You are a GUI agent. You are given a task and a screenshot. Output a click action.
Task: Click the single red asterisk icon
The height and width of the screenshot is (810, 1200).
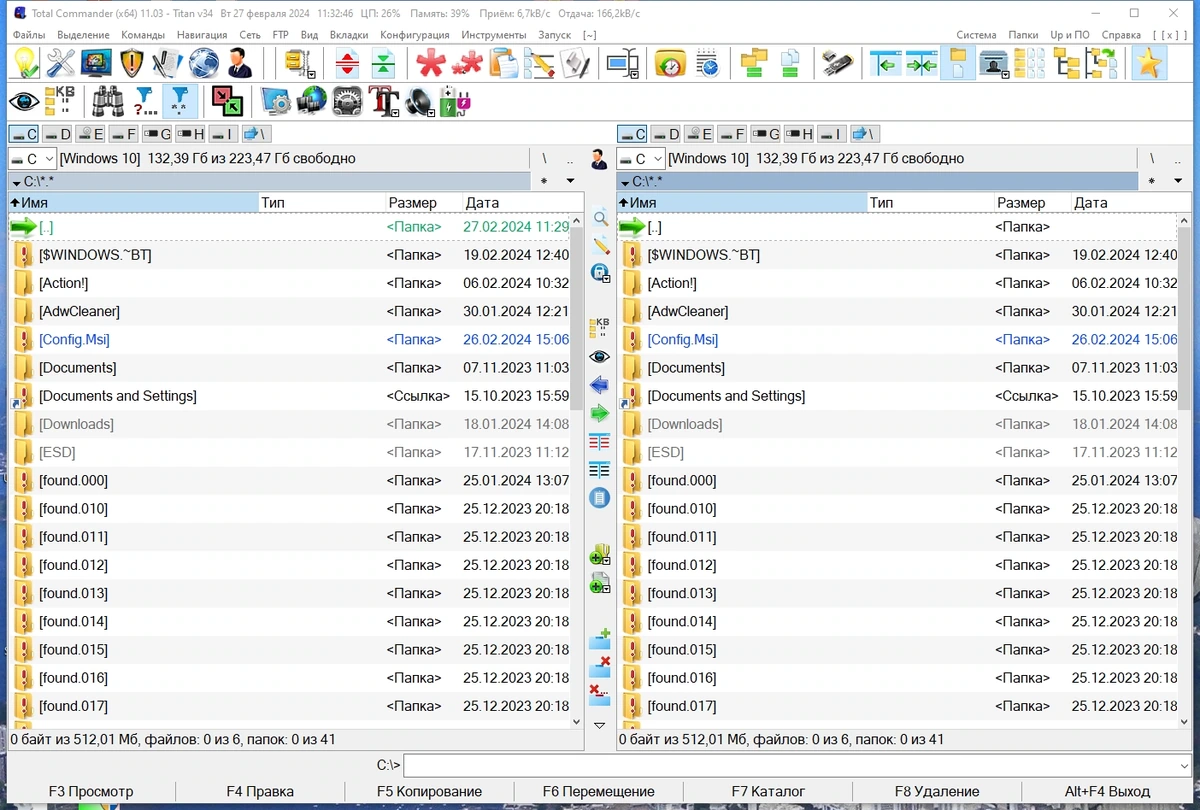pyautogui.click(x=431, y=63)
